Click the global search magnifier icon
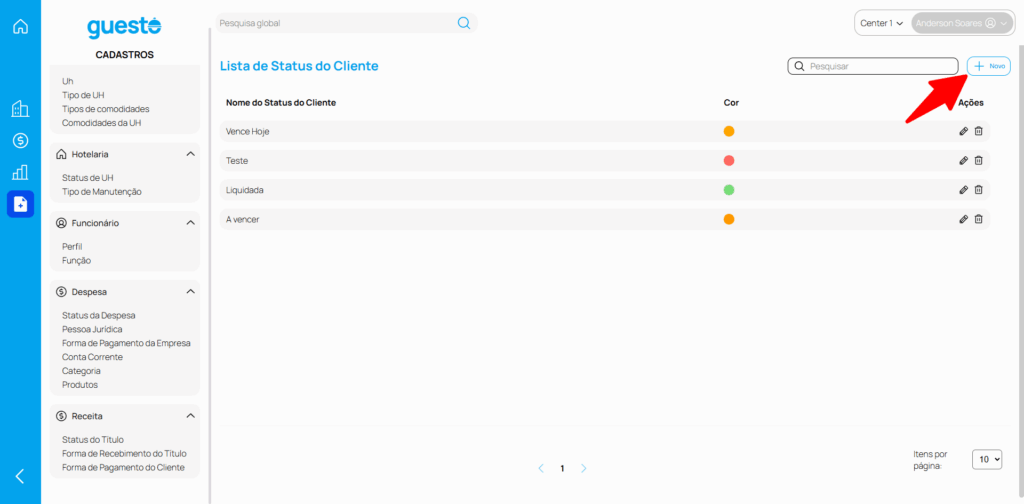 click(464, 23)
